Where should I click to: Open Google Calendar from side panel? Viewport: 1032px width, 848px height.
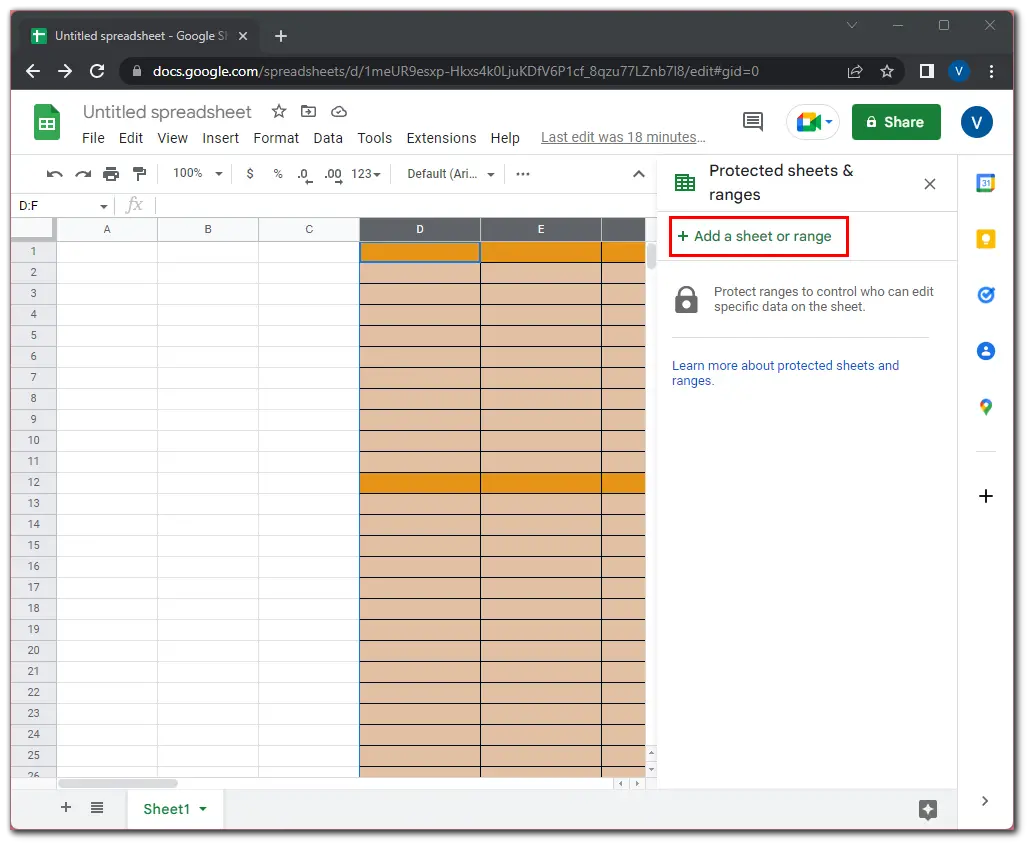985,183
